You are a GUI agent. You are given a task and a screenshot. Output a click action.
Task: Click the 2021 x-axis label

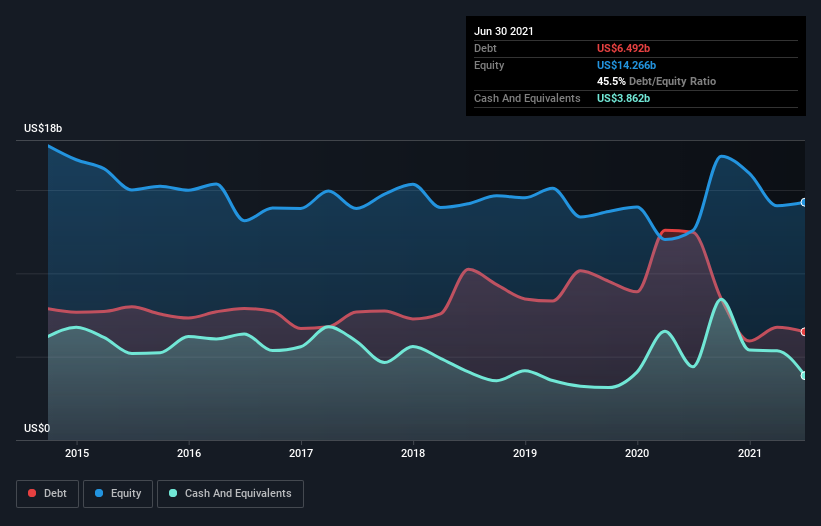(x=749, y=453)
